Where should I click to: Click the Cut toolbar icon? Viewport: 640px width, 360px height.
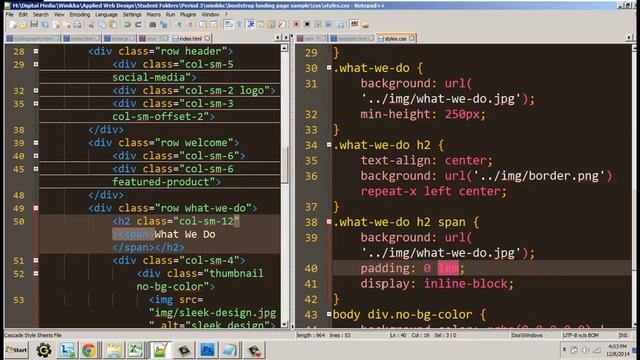(x=91, y=25)
